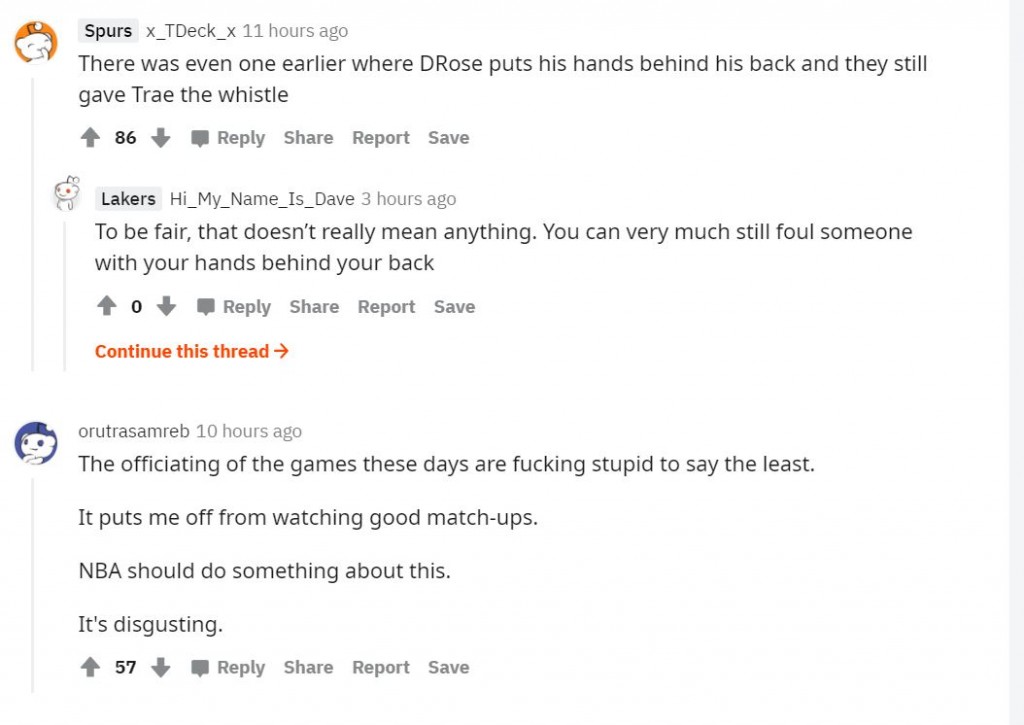Click x_TDeck_x's orange avatar icon

coord(35,41)
